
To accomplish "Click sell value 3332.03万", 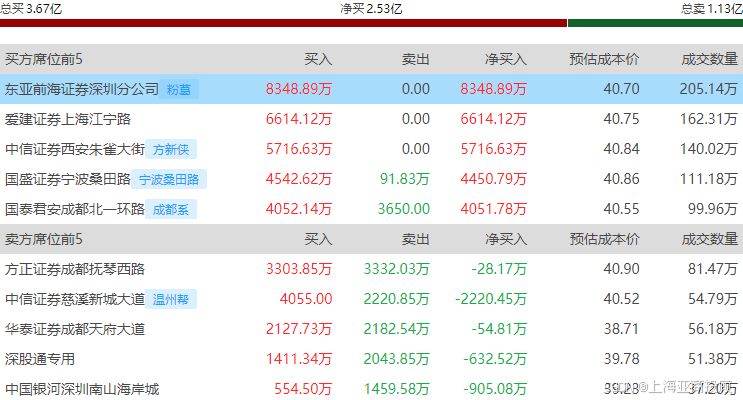I will coord(396,269).
